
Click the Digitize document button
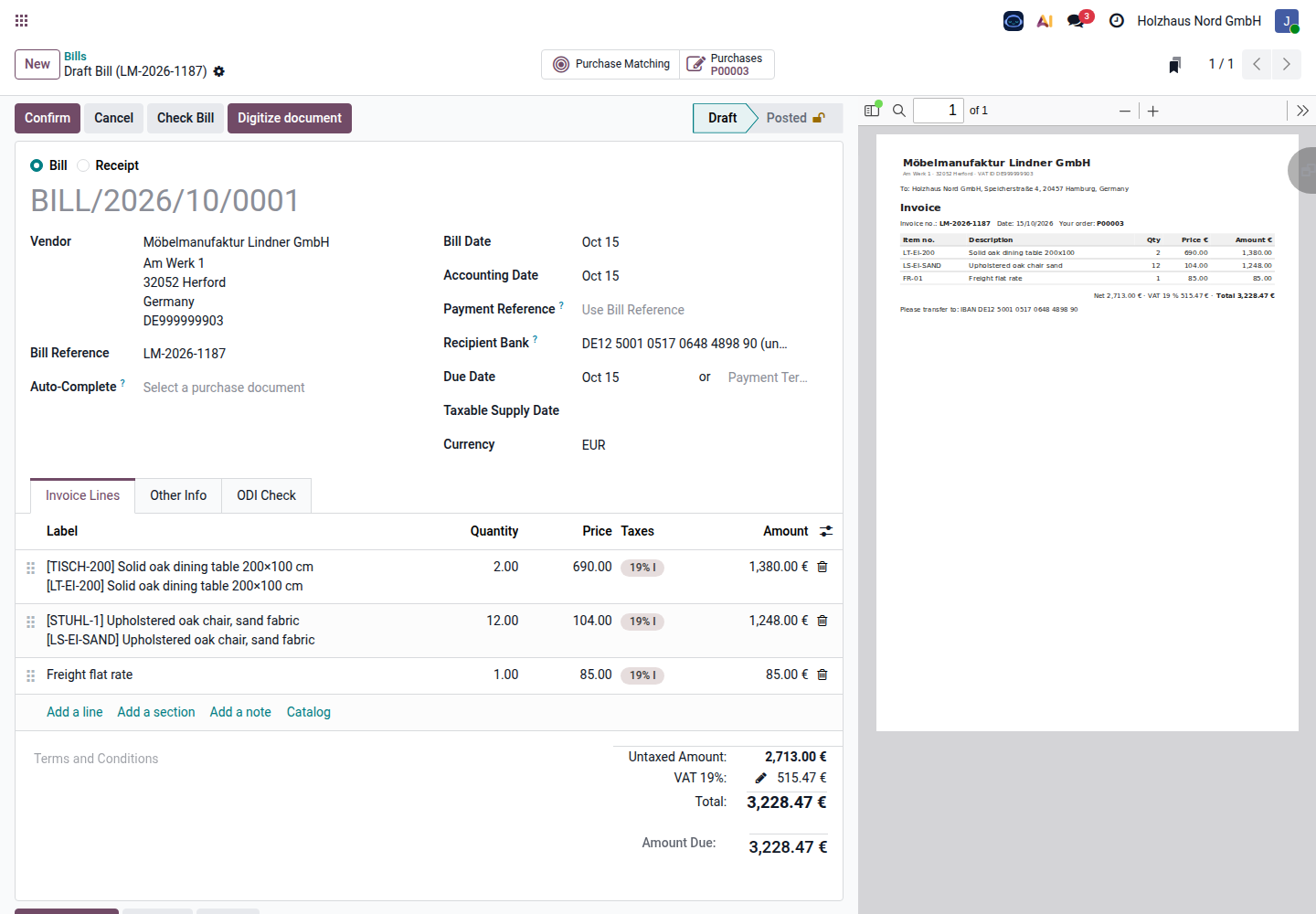click(290, 118)
